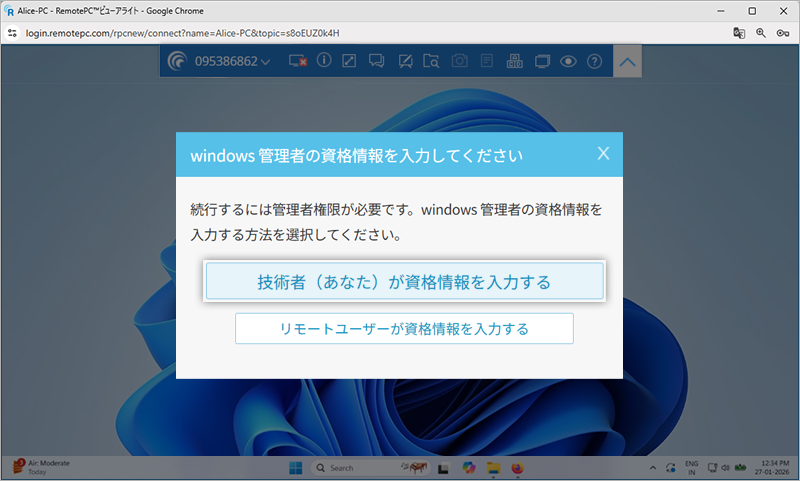Image resolution: width=800 pixels, height=481 pixels.
Task: Click the RemotePC logo in session toolbar
Action: (x=177, y=61)
